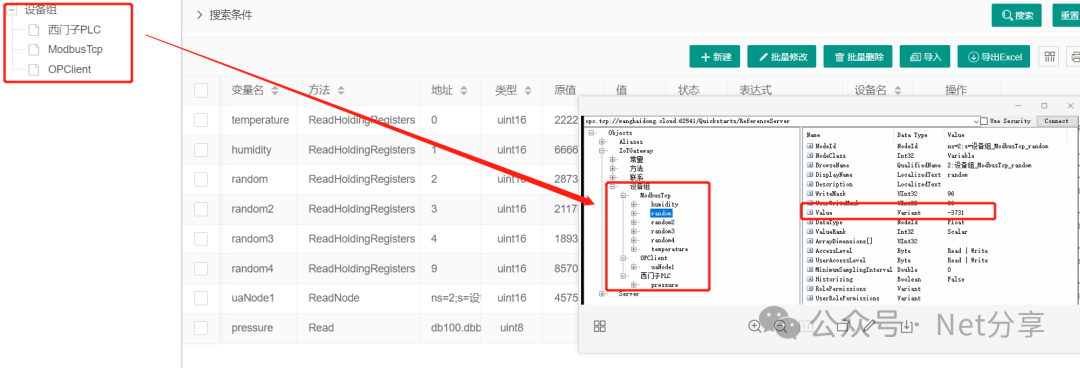Click the temperature variable name cell
Viewport: 1080px width, 368px height.
[260, 120]
